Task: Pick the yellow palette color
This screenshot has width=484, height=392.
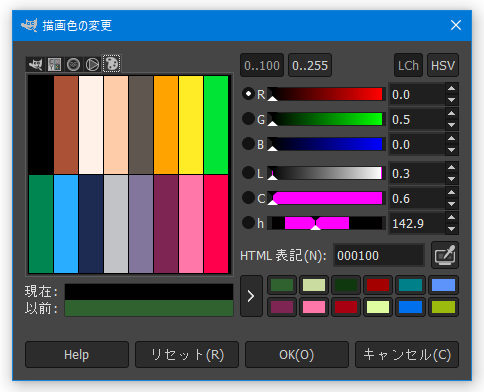Action: click(191, 125)
